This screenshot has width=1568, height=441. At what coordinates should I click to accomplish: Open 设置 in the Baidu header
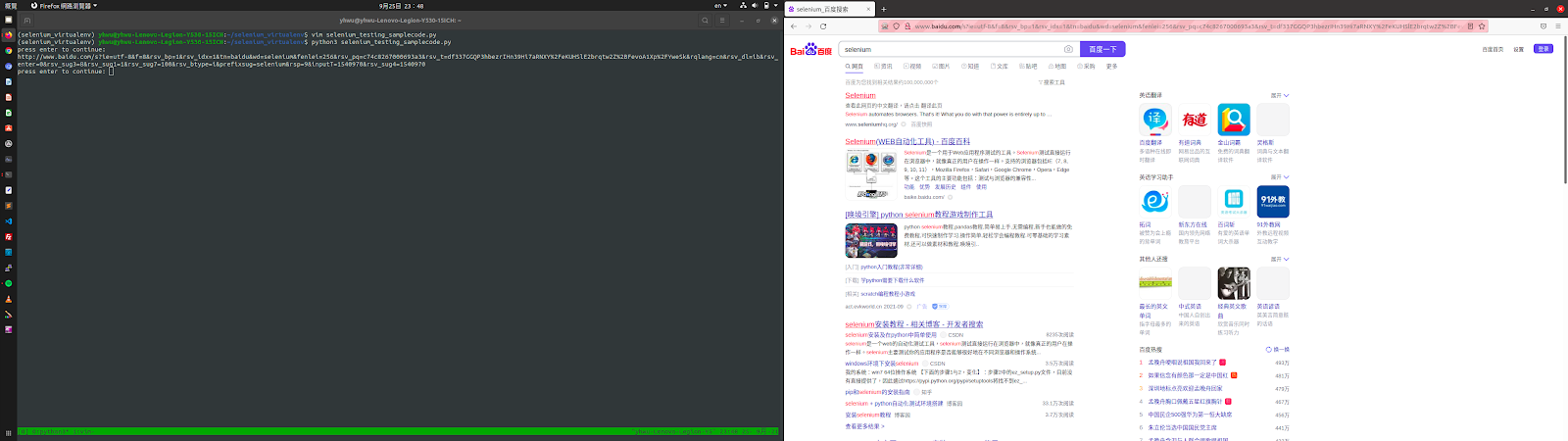coord(1518,49)
